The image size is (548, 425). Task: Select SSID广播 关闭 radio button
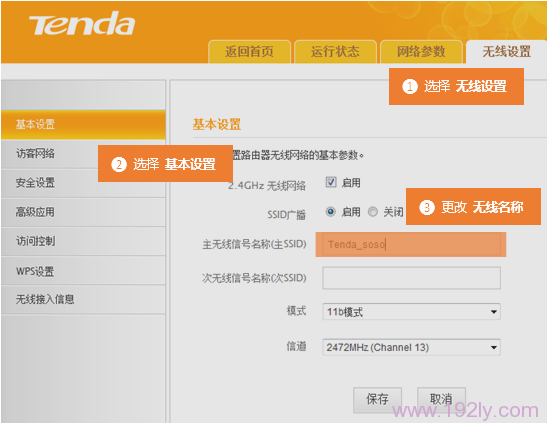pos(373,211)
